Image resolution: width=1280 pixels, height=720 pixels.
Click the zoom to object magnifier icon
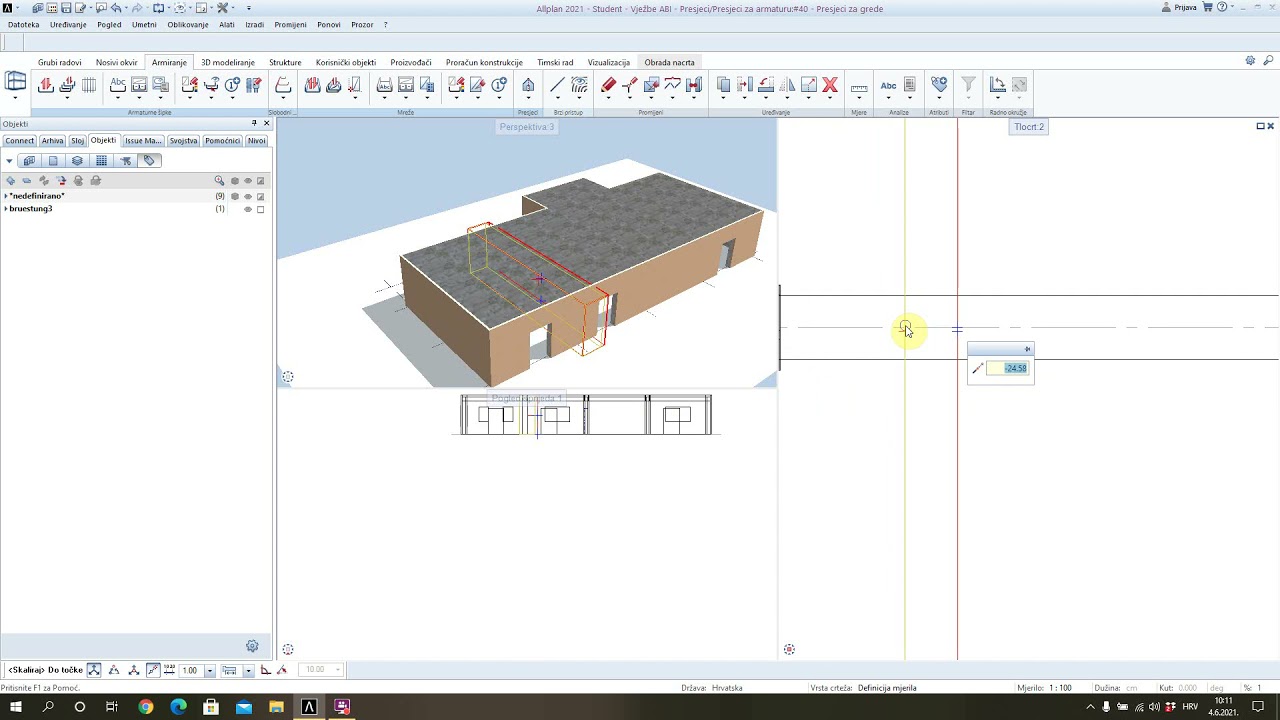(219, 181)
